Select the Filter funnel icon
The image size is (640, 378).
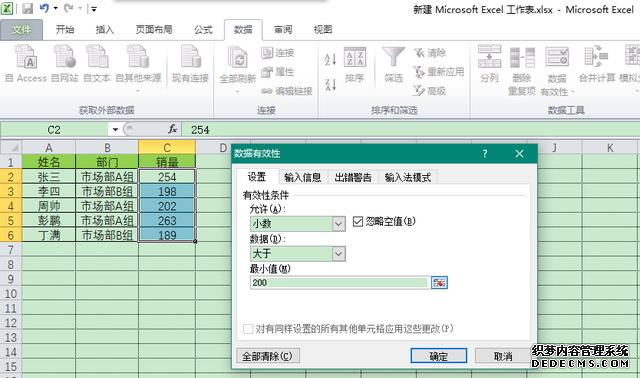click(x=393, y=57)
